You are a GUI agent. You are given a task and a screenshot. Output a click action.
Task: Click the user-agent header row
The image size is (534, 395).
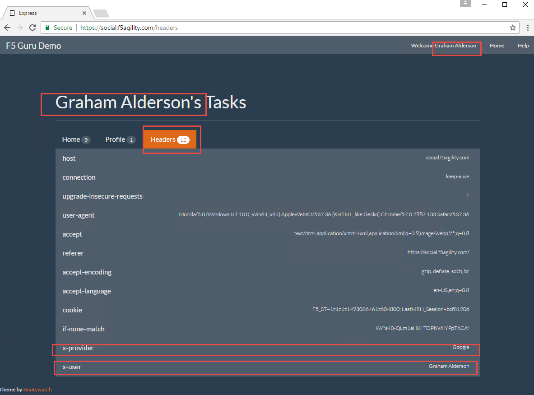coord(268,215)
